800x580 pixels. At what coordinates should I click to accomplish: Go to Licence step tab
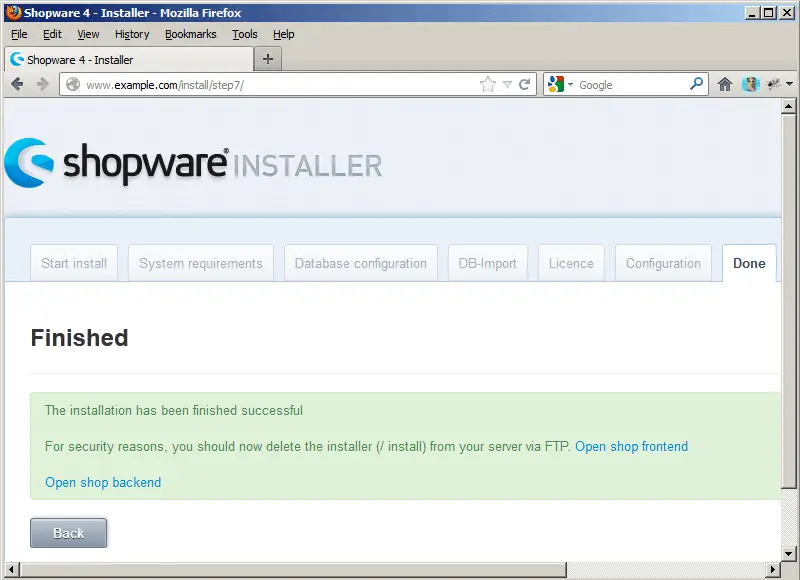(x=571, y=263)
